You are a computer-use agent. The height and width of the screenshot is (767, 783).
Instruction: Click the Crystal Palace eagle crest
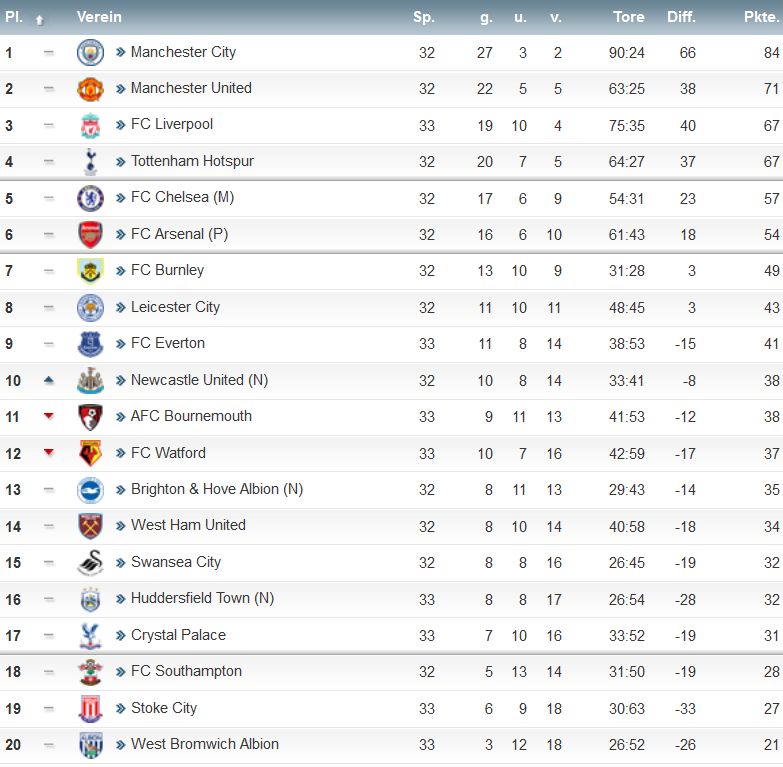point(90,636)
